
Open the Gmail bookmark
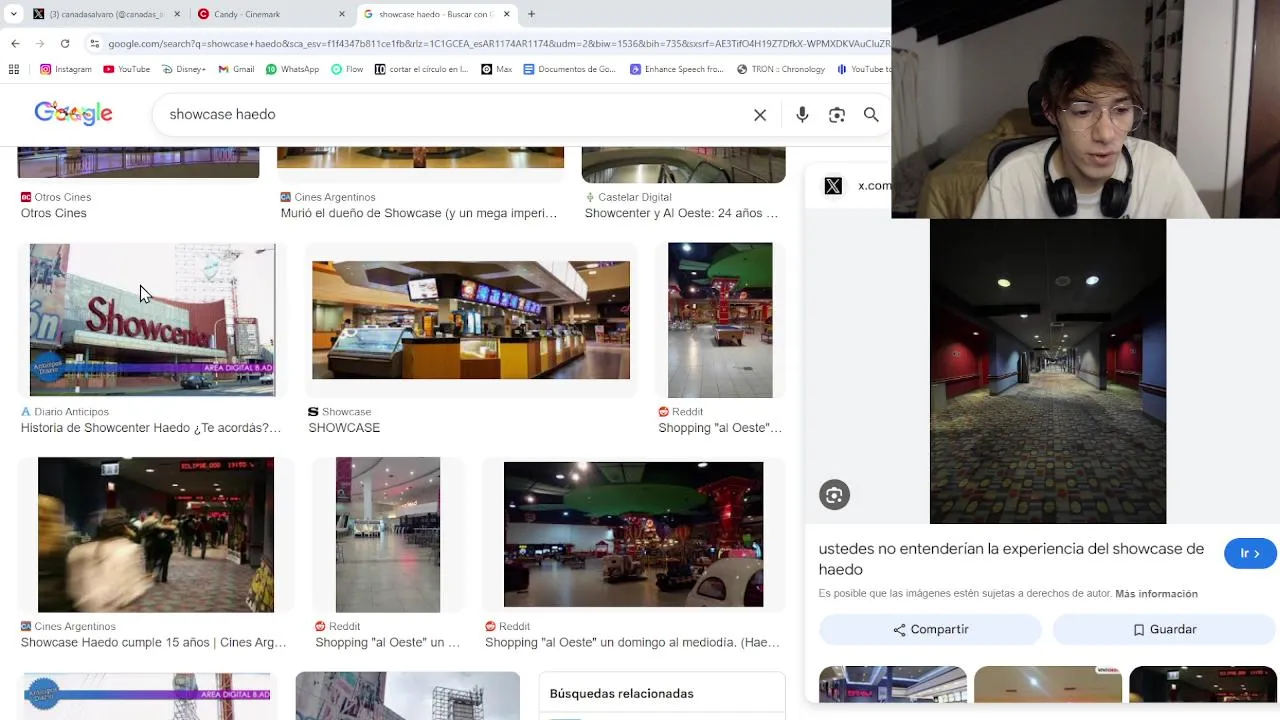point(237,69)
